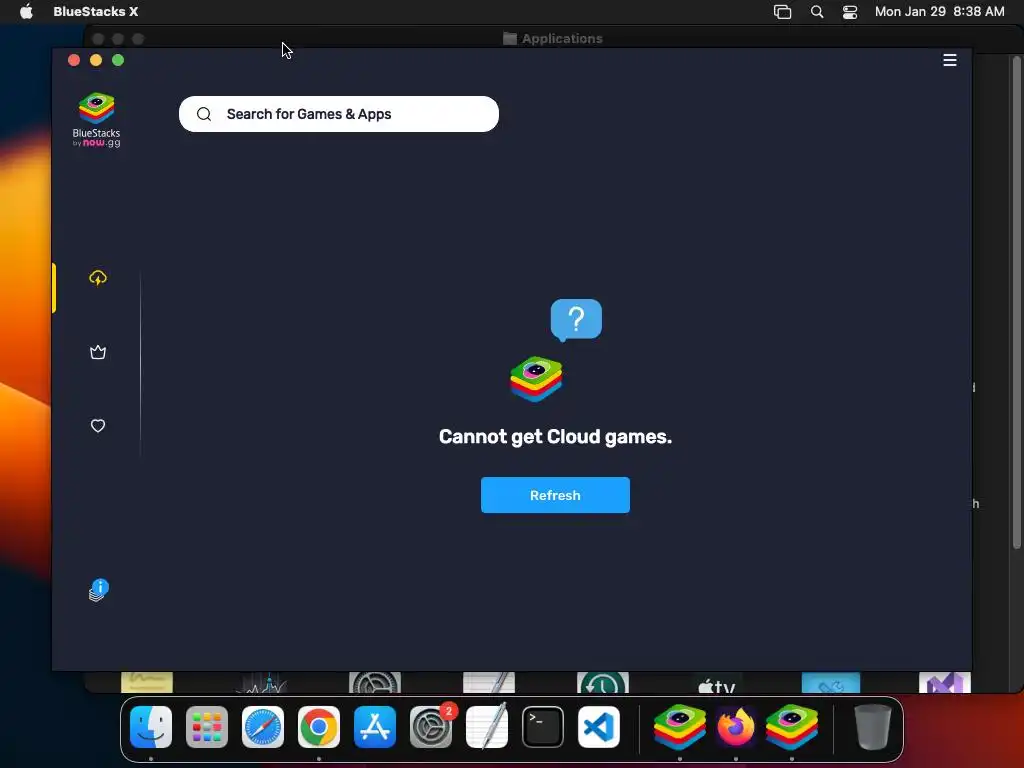Image resolution: width=1024 pixels, height=768 pixels.
Task: Click the Stage Manager windows icon in menu bar
Action: click(782, 12)
